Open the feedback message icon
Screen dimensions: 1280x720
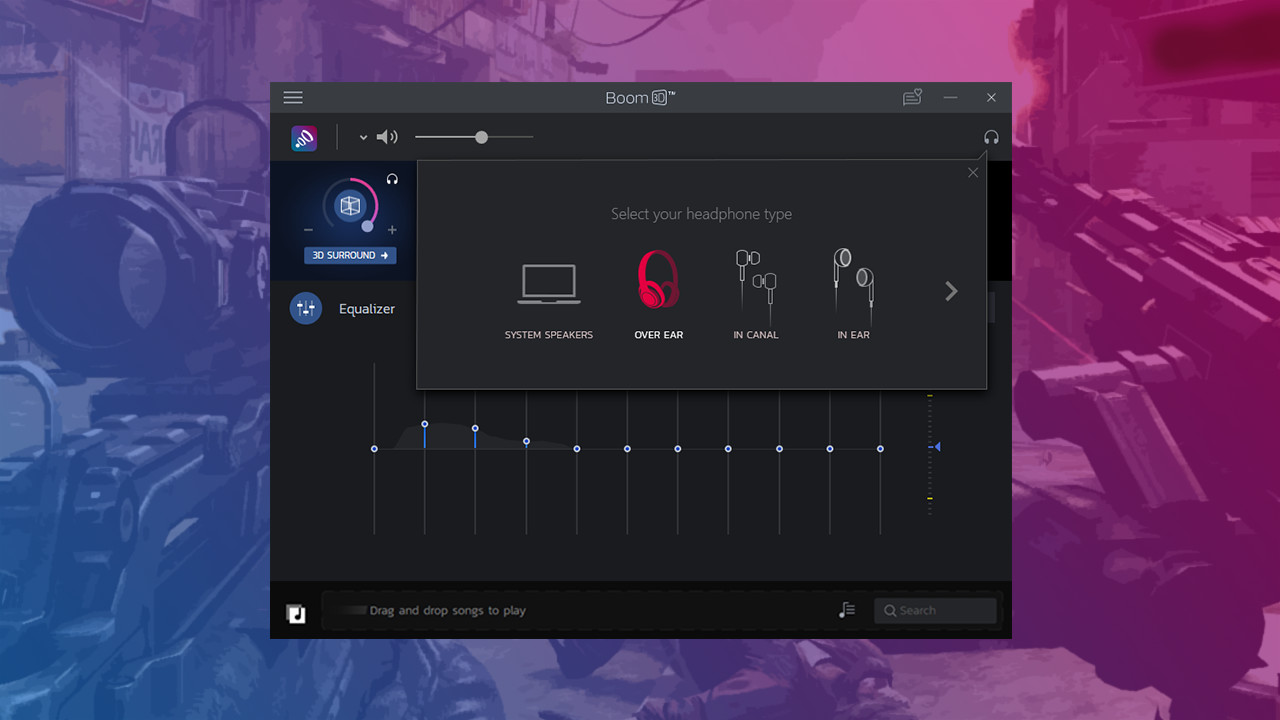[911, 97]
